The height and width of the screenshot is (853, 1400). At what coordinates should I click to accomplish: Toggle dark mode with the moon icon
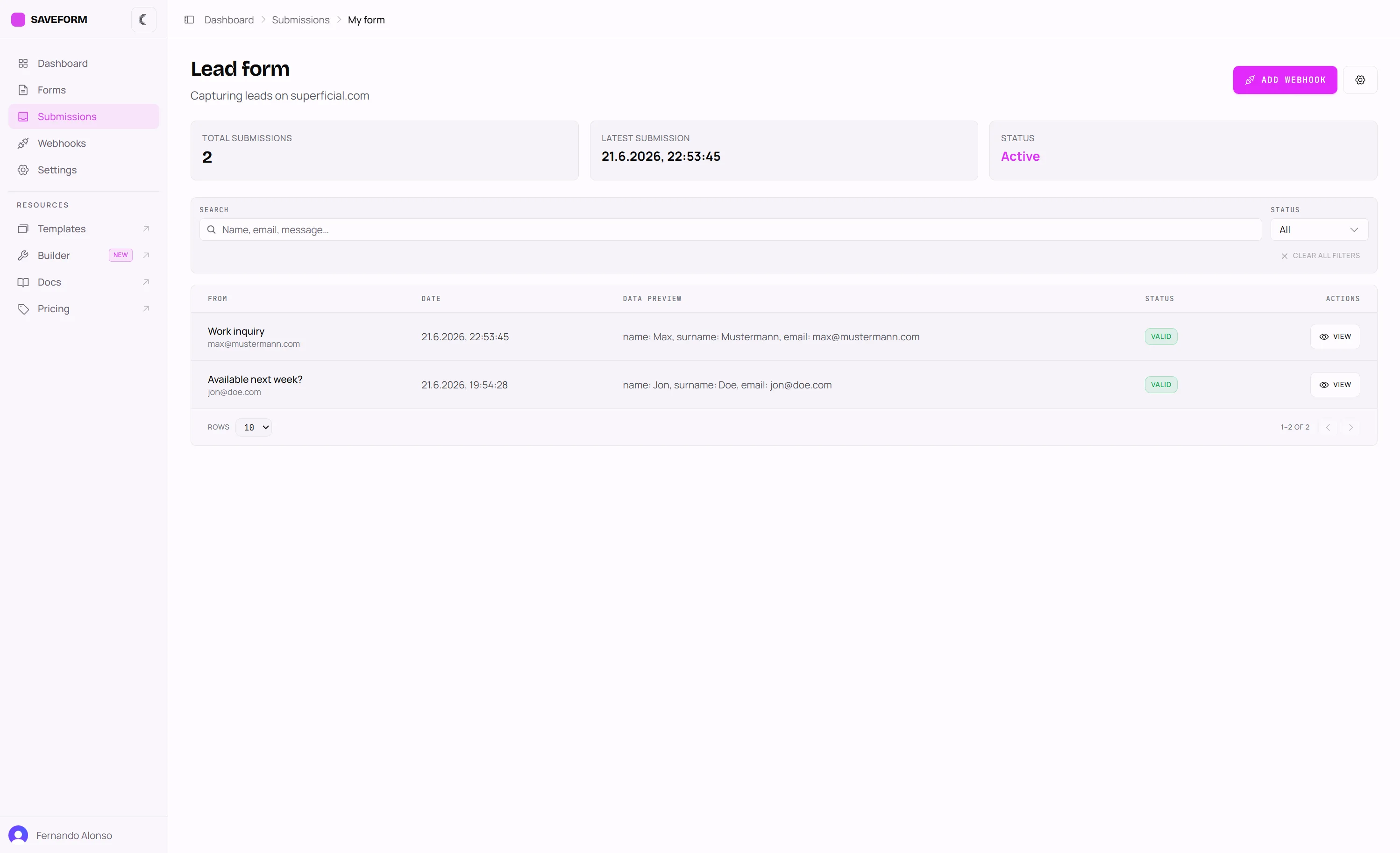coord(143,19)
